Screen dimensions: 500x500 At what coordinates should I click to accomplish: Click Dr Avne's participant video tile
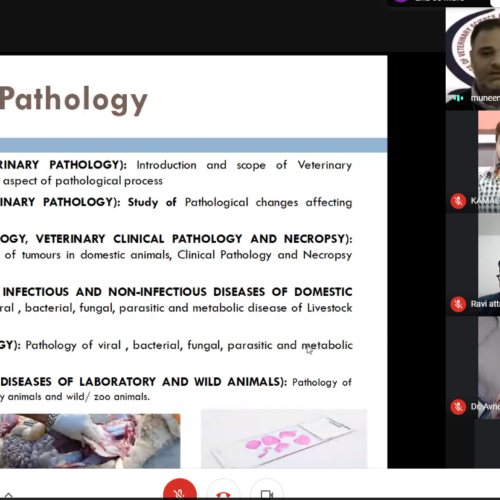473,367
